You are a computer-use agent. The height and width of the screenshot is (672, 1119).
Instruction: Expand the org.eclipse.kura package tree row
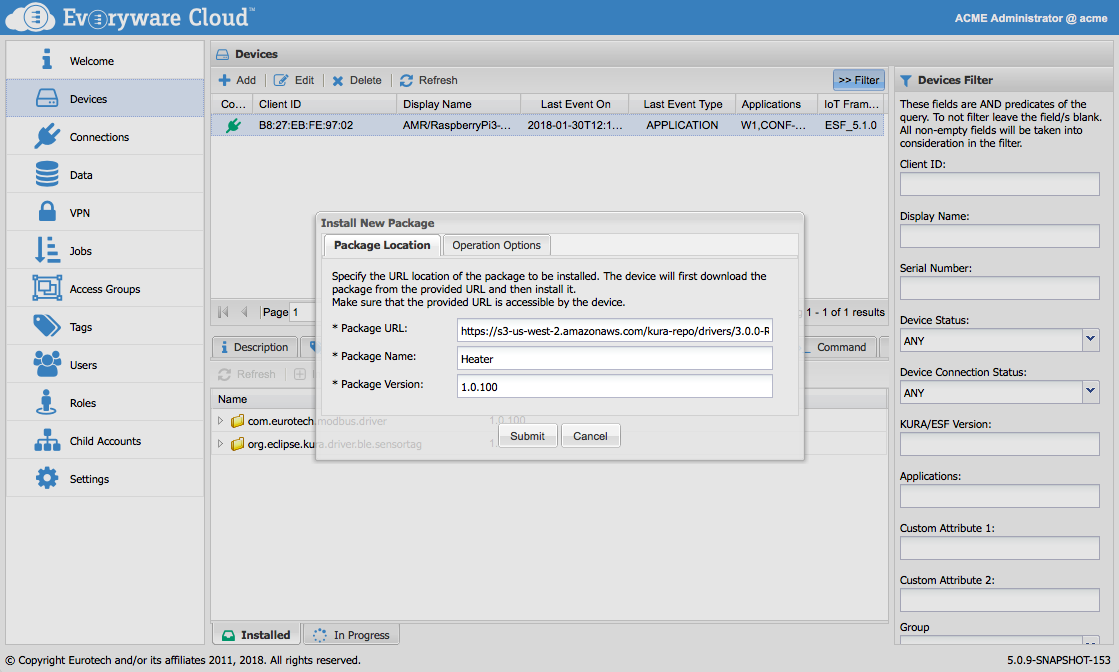pyautogui.click(x=221, y=444)
